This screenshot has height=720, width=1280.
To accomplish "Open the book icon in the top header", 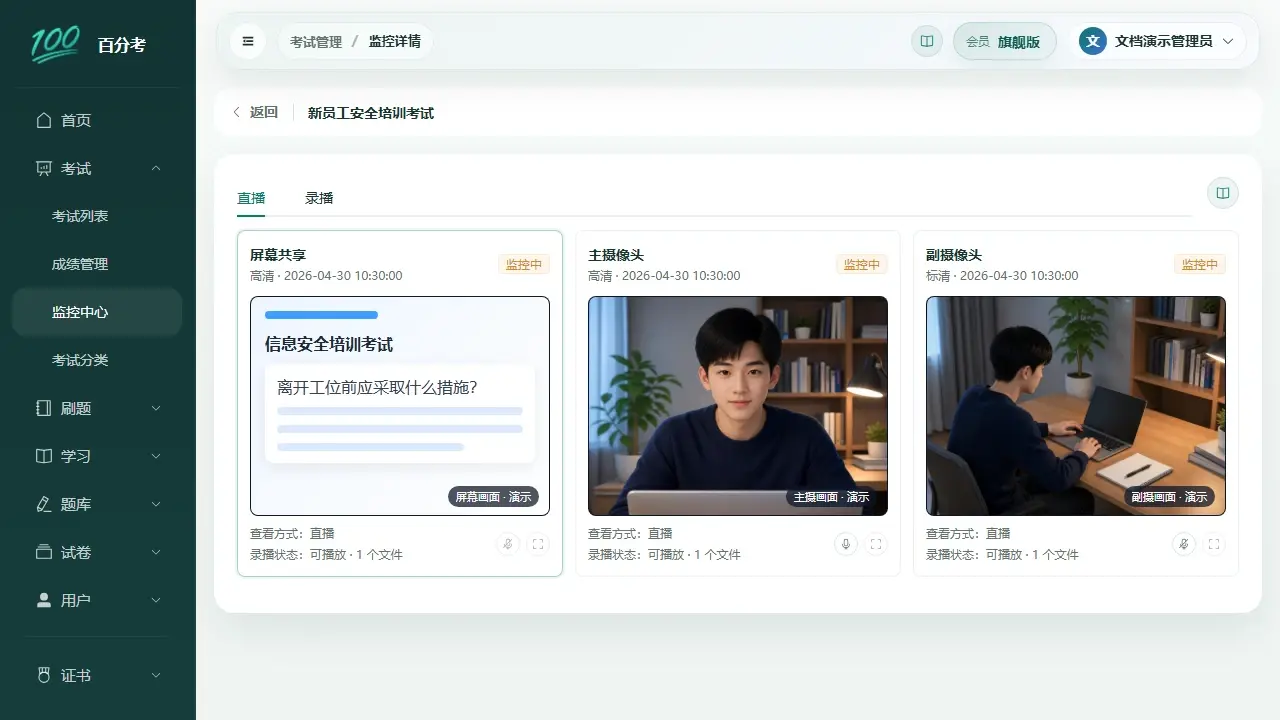I will 927,41.
